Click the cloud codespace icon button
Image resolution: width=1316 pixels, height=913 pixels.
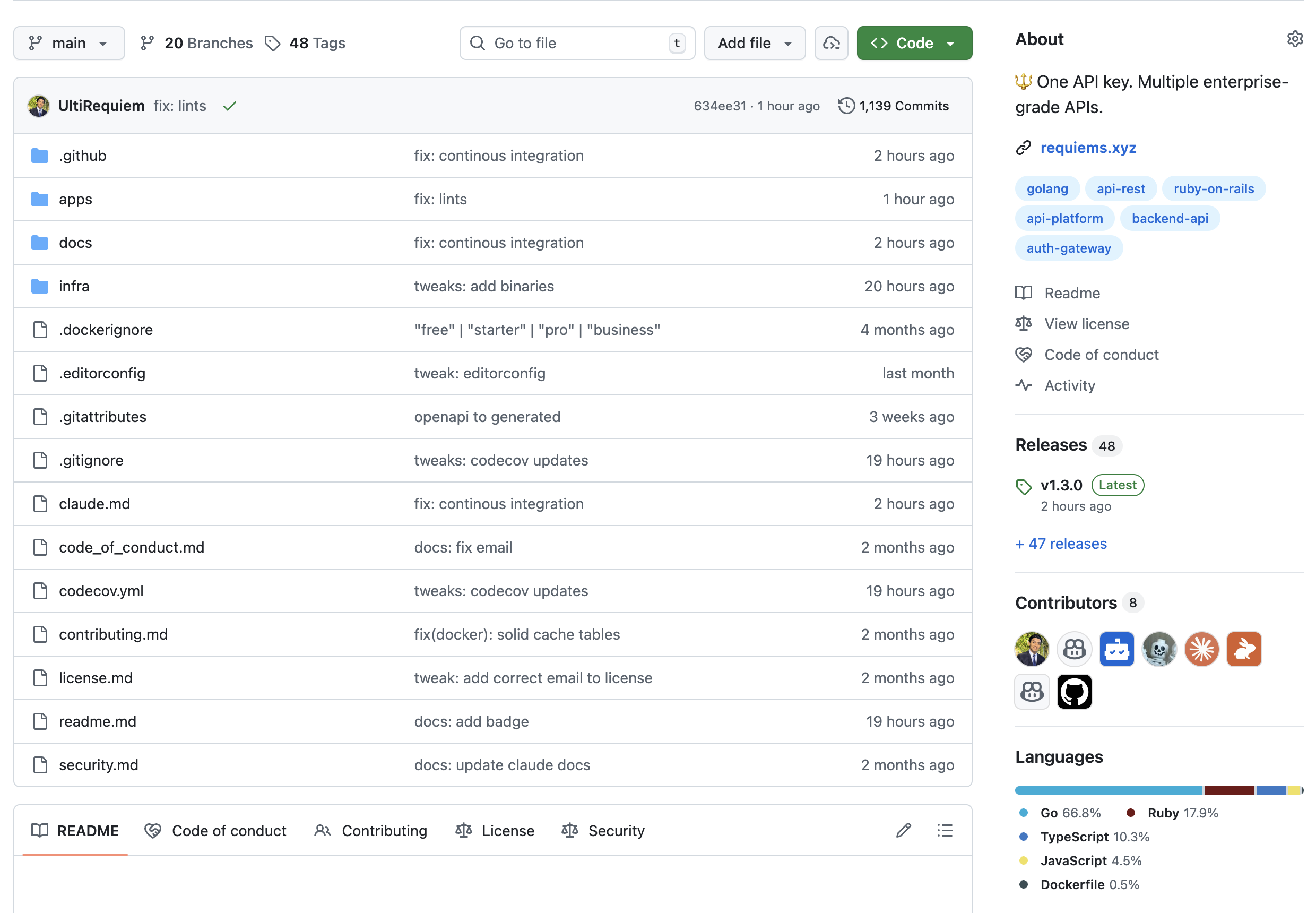pos(831,43)
